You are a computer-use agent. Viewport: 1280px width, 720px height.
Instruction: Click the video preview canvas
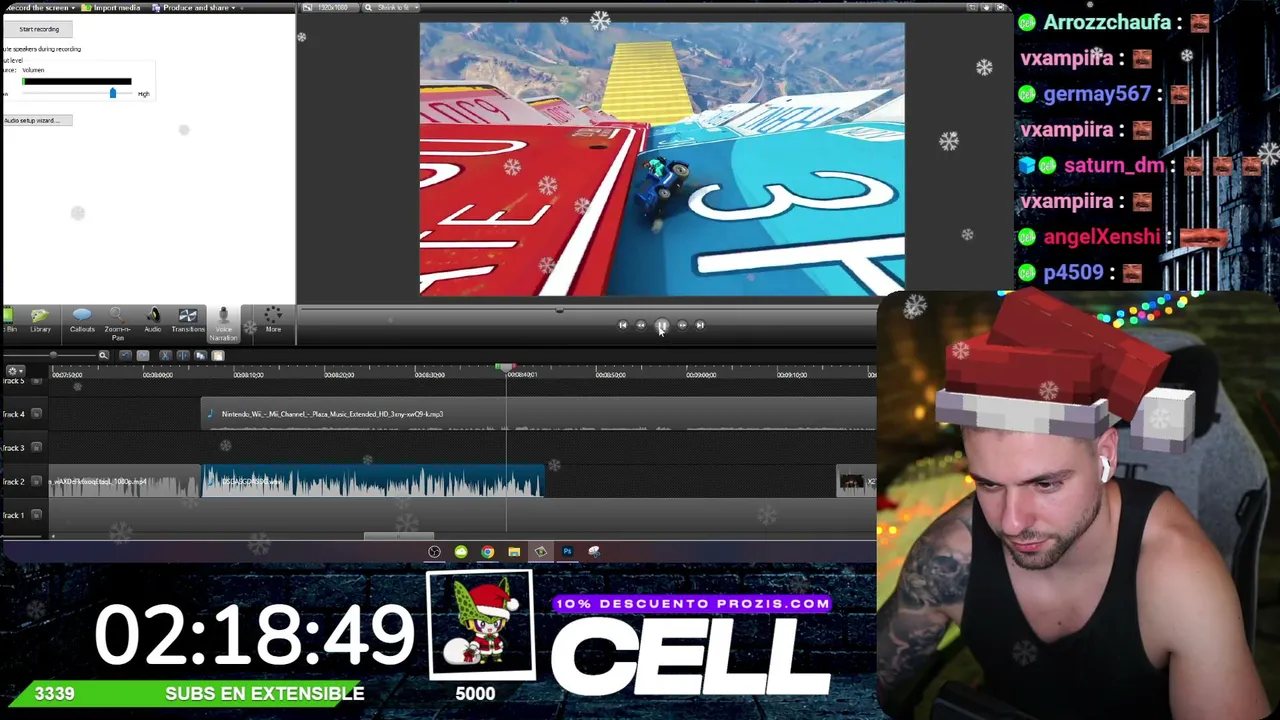(x=662, y=159)
